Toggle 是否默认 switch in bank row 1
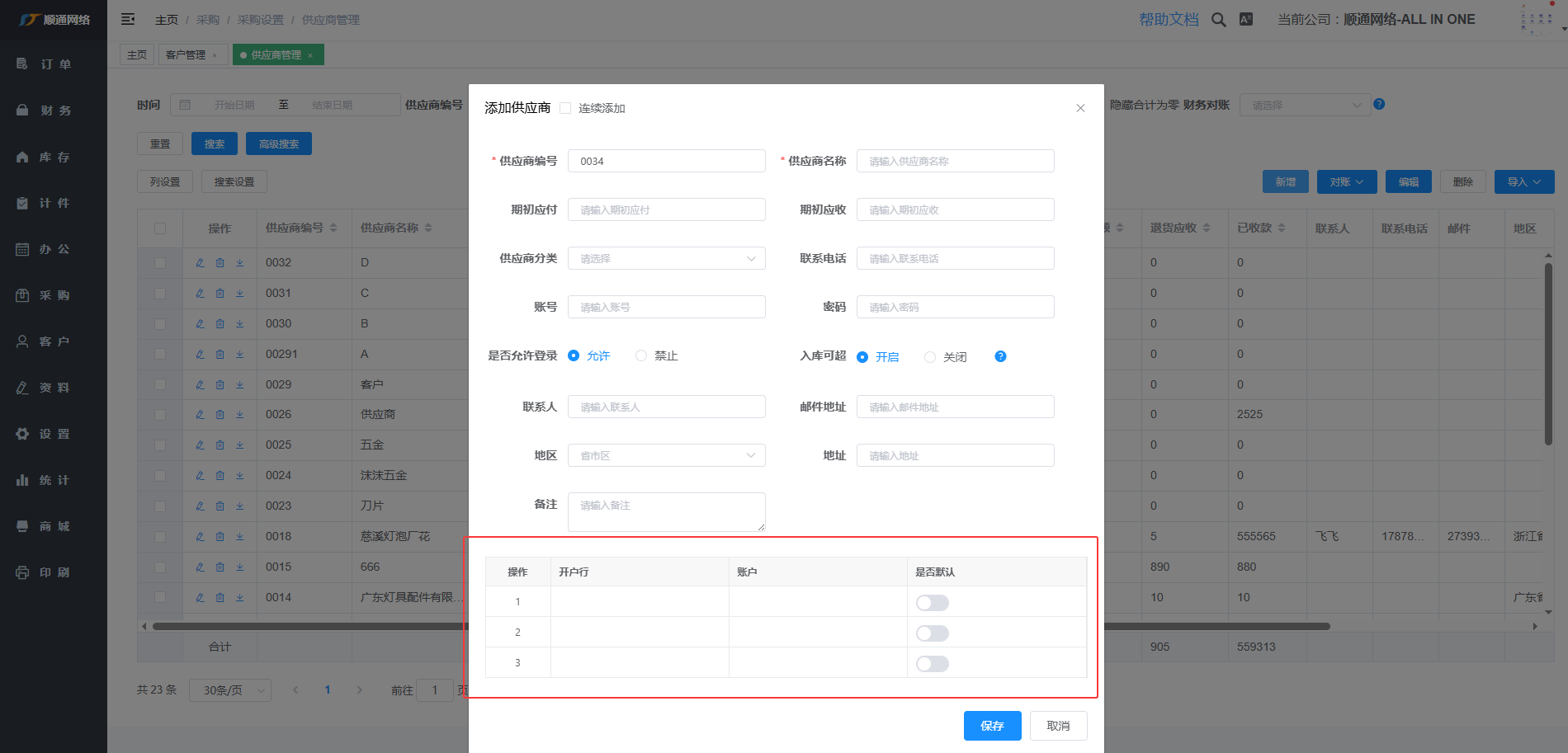1568x753 pixels. (x=933, y=603)
